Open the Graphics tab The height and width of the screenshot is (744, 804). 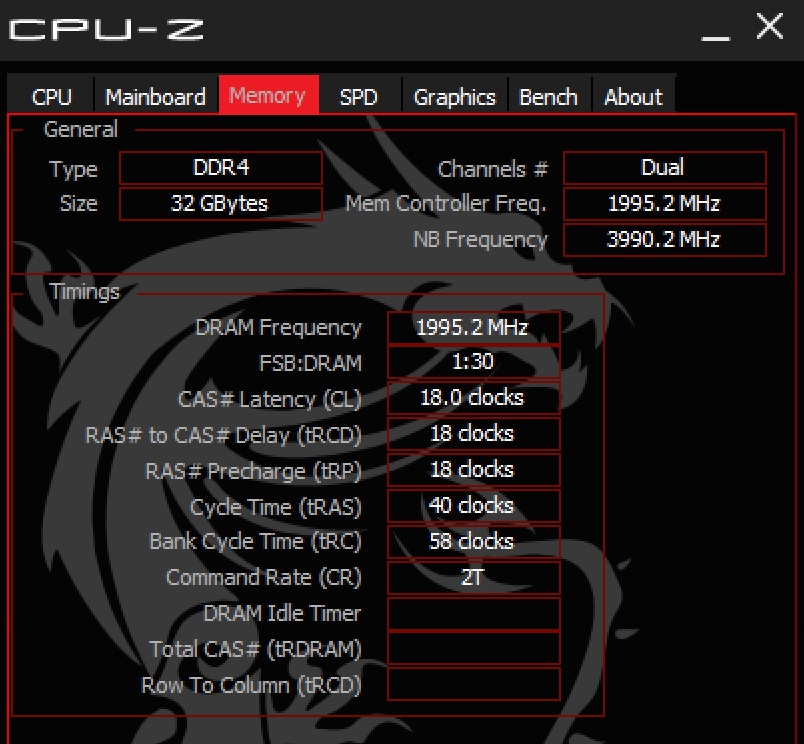pos(454,95)
